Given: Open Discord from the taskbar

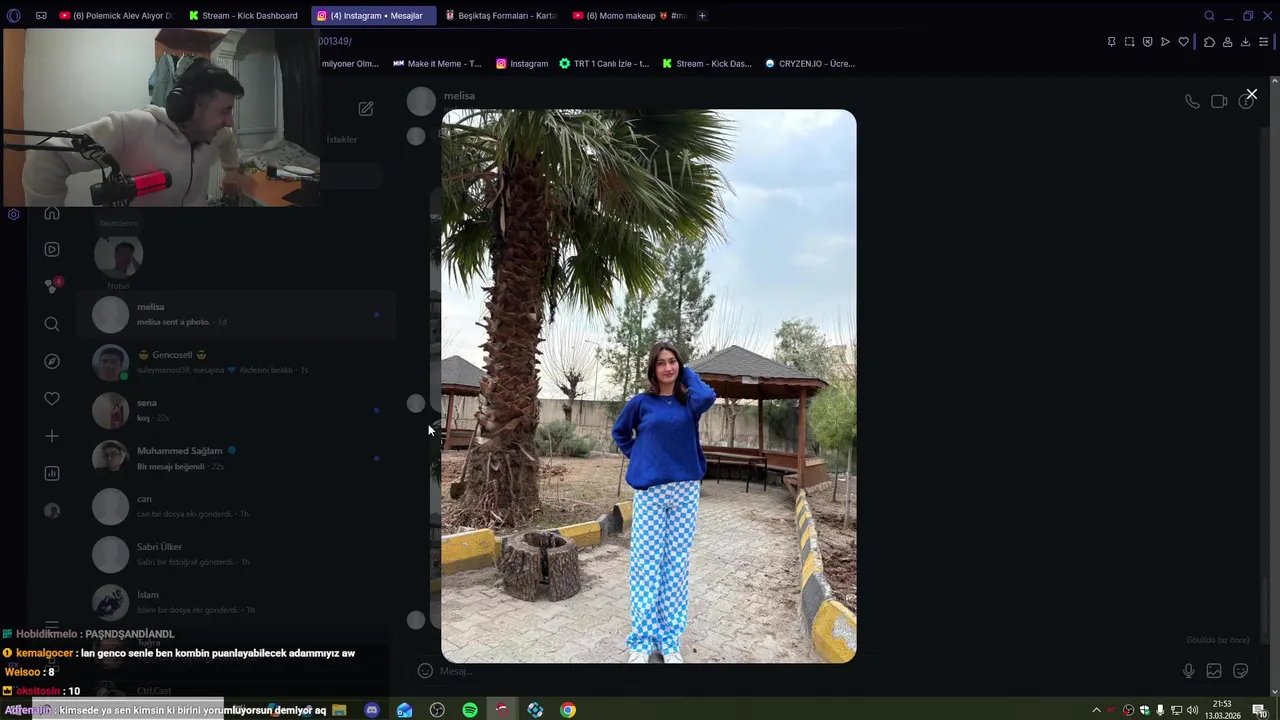Looking at the screenshot, I should [372, 710].
